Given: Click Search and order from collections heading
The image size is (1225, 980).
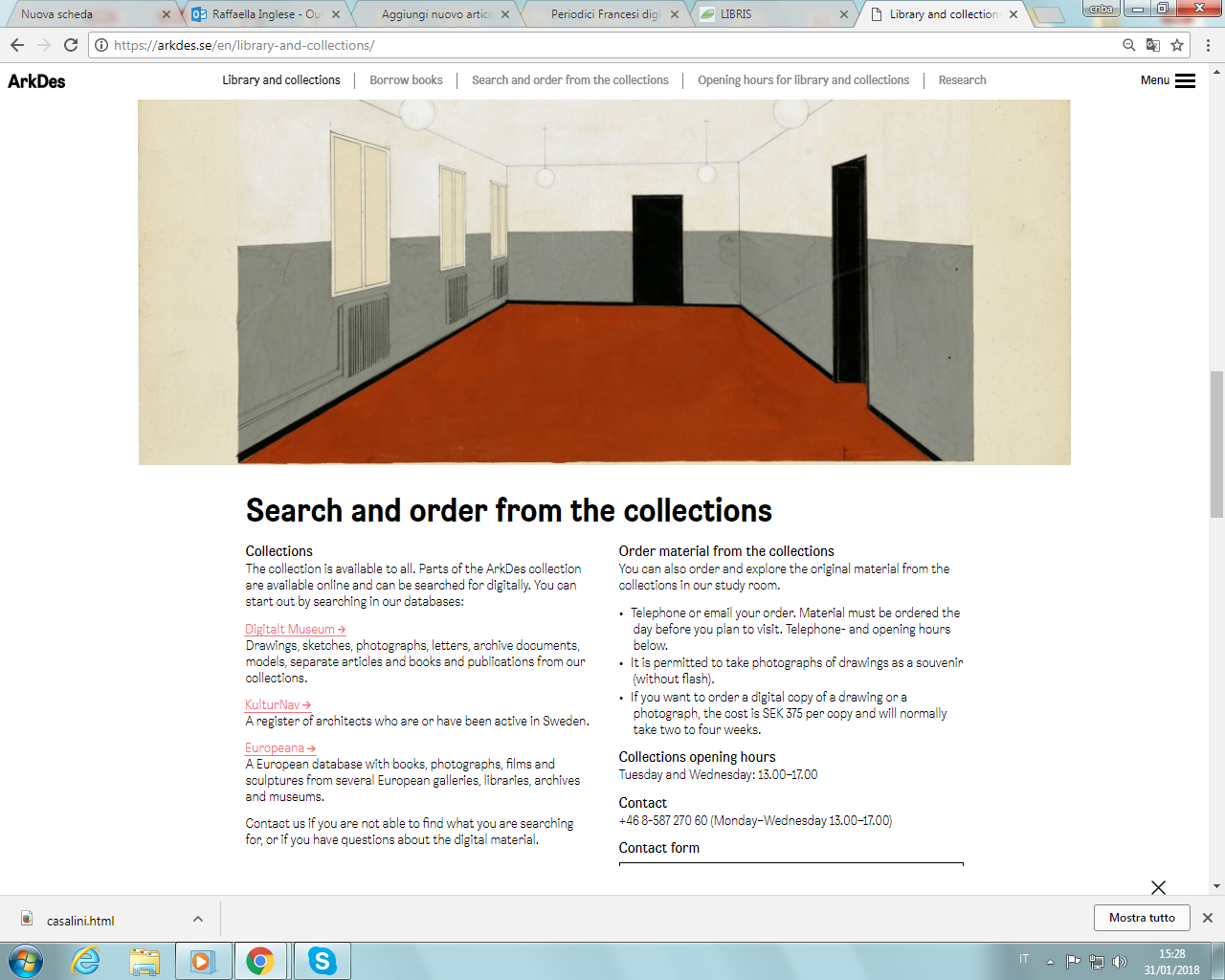Looking at the screenshot, I should coord(508,510).
